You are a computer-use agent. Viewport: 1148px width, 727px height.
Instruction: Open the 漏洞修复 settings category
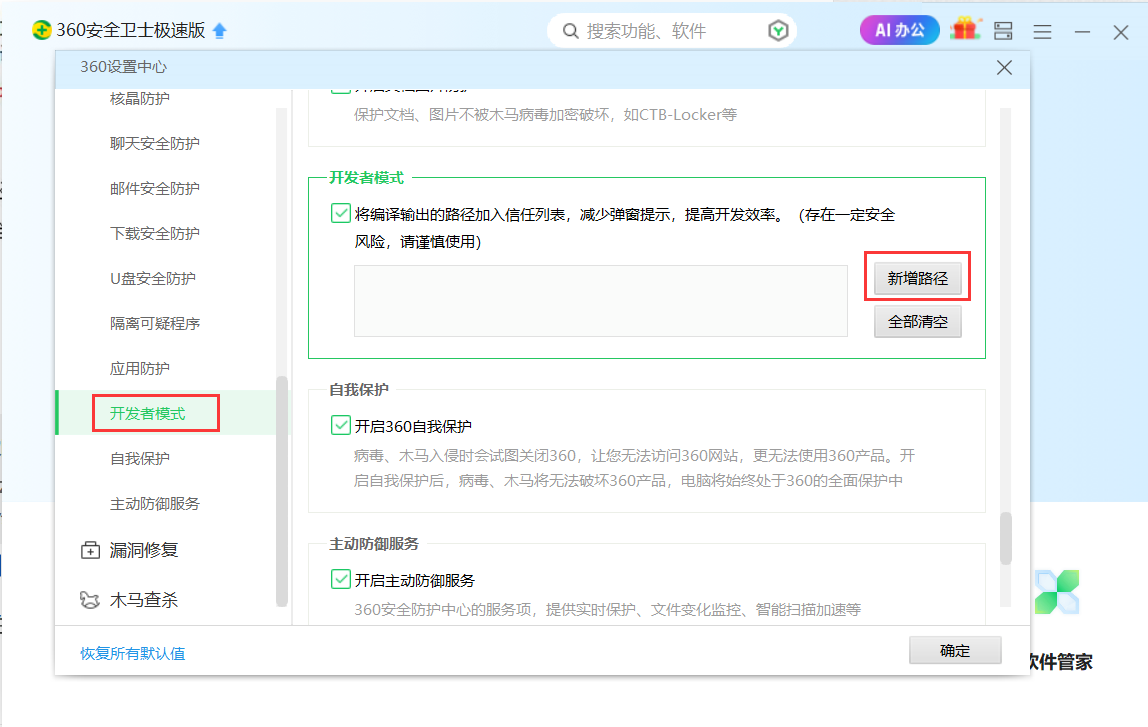[x=130, y=550]
